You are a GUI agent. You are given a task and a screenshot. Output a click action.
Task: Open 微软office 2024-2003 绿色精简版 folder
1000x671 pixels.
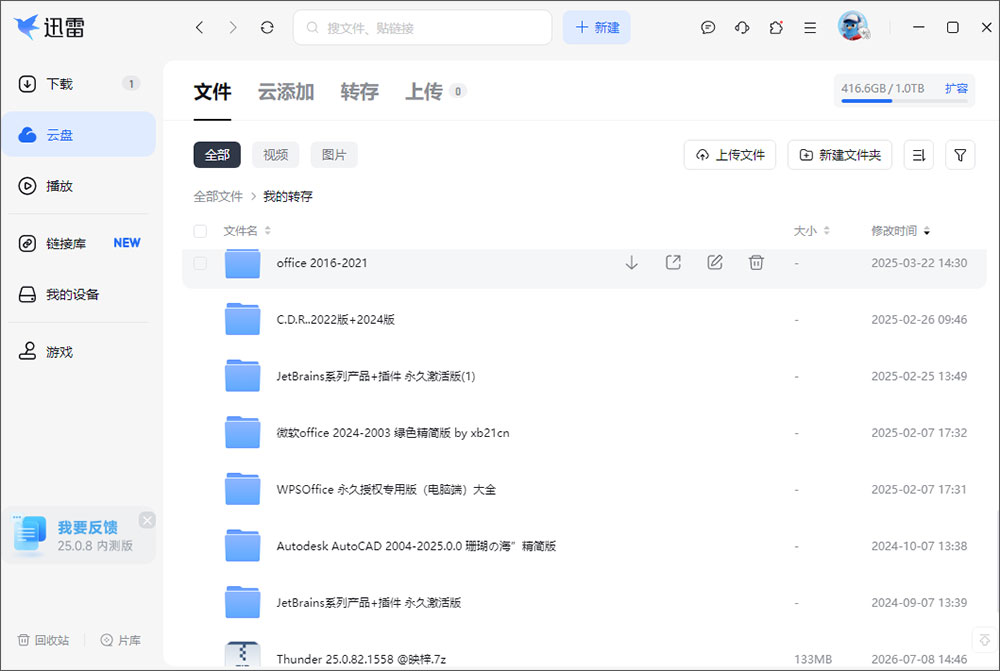pos(584,433)
